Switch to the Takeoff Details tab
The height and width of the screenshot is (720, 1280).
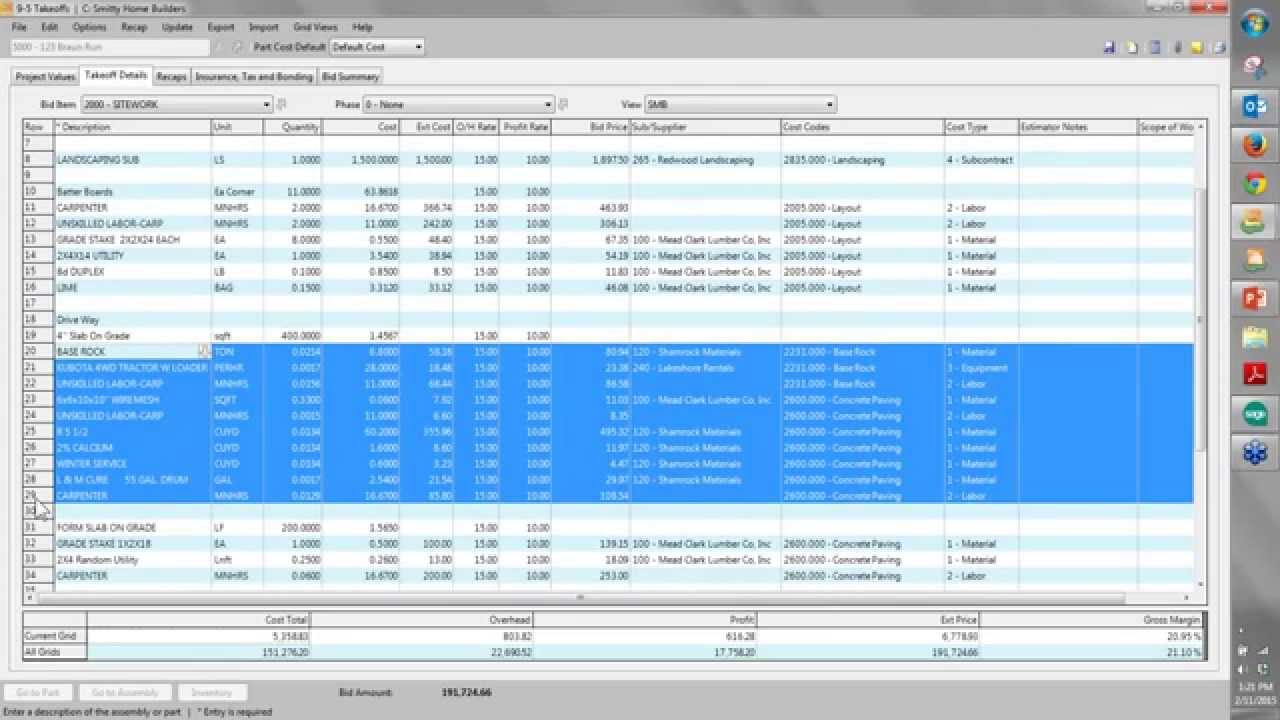(x=116, y=75)
